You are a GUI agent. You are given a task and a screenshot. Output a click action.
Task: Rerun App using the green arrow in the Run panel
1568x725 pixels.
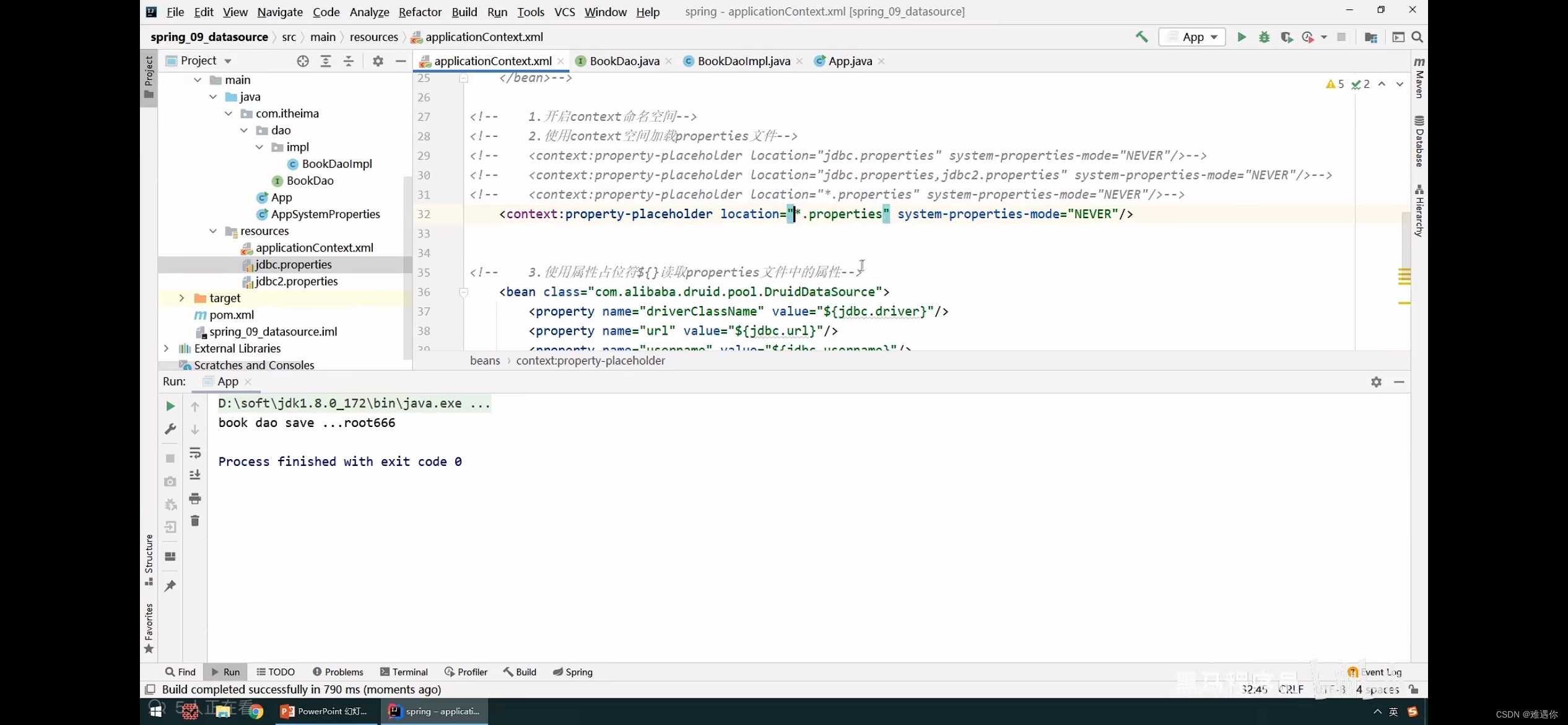click(x=170, y=406)
